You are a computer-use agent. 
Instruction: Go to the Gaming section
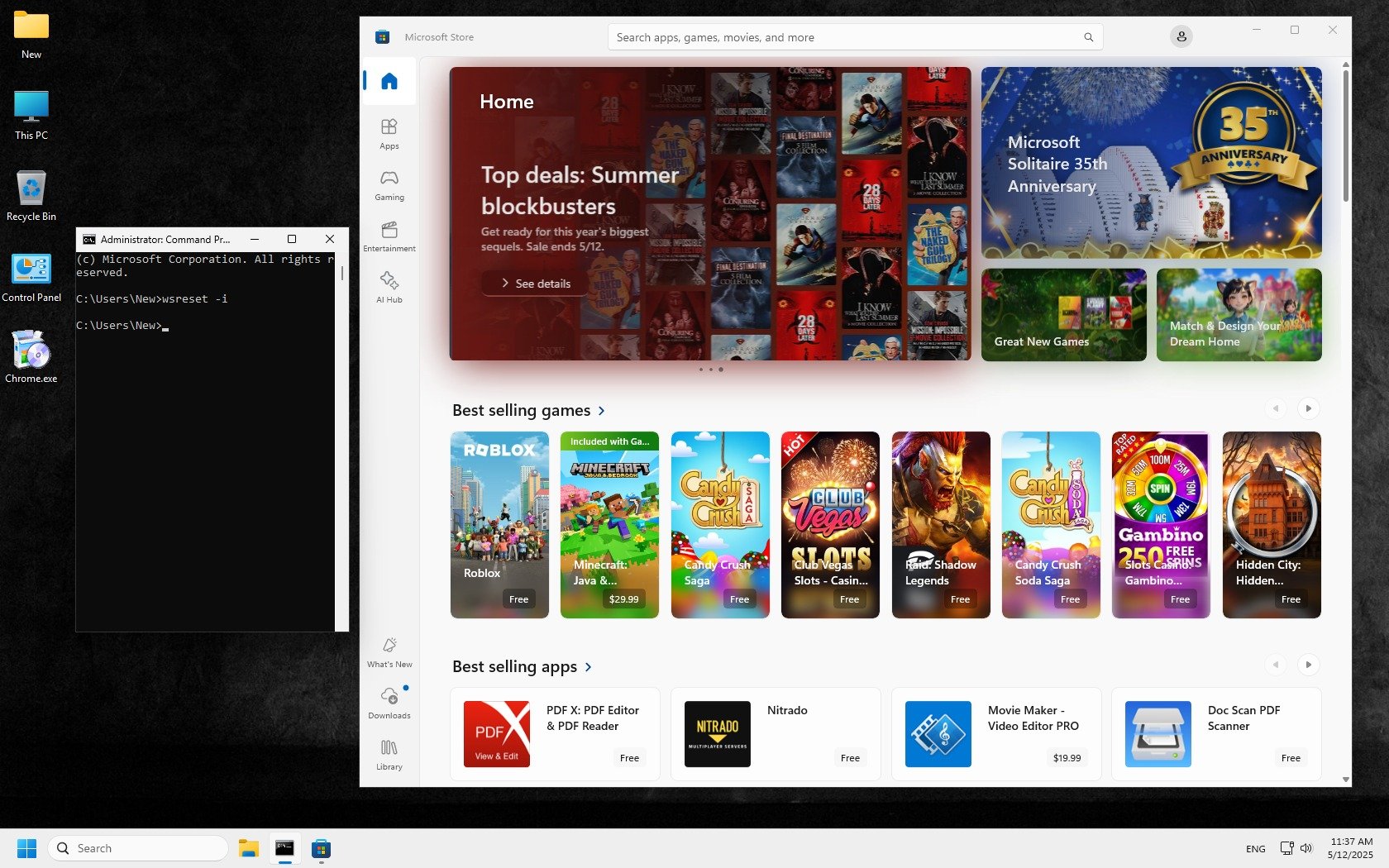389,184
